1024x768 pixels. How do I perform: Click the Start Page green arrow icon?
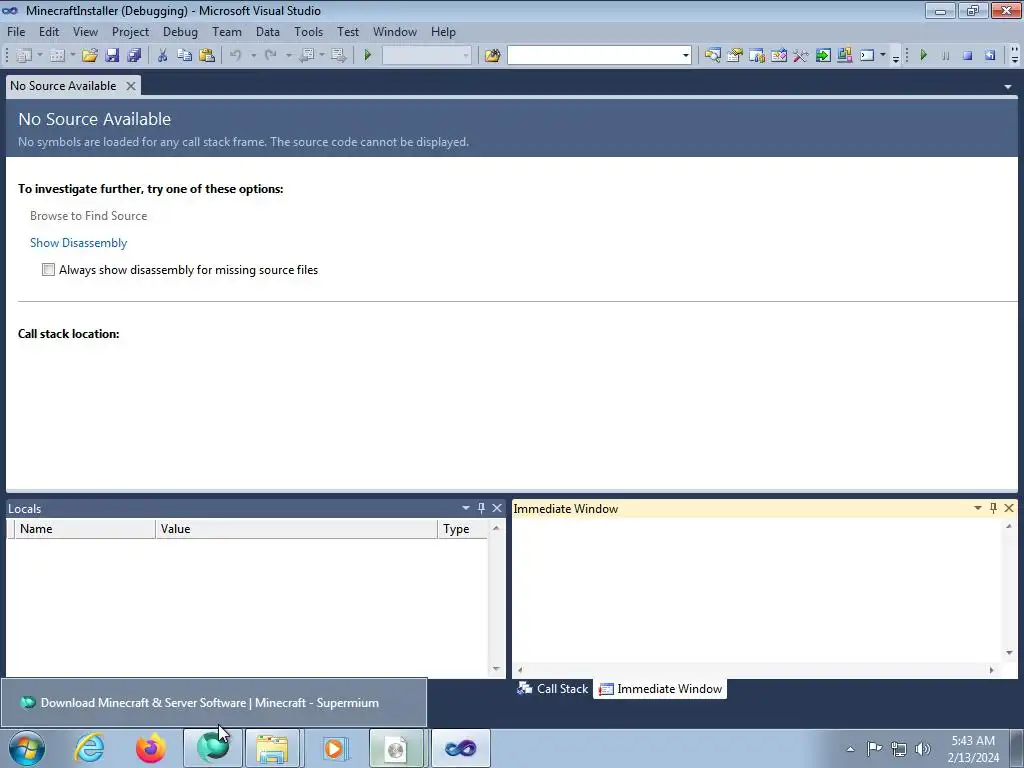[x=823, y=56]
